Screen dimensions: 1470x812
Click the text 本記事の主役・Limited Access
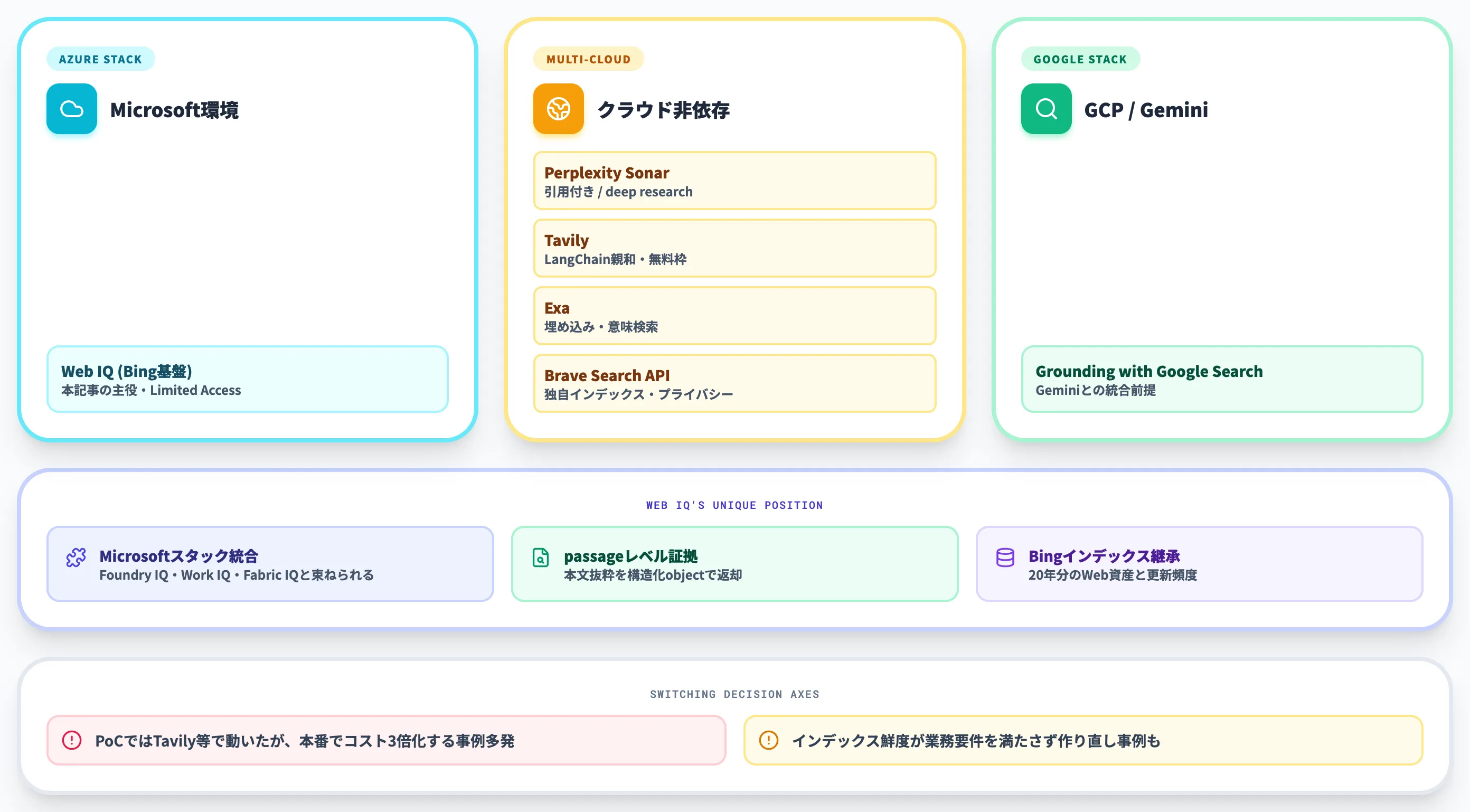coord(151,390)
